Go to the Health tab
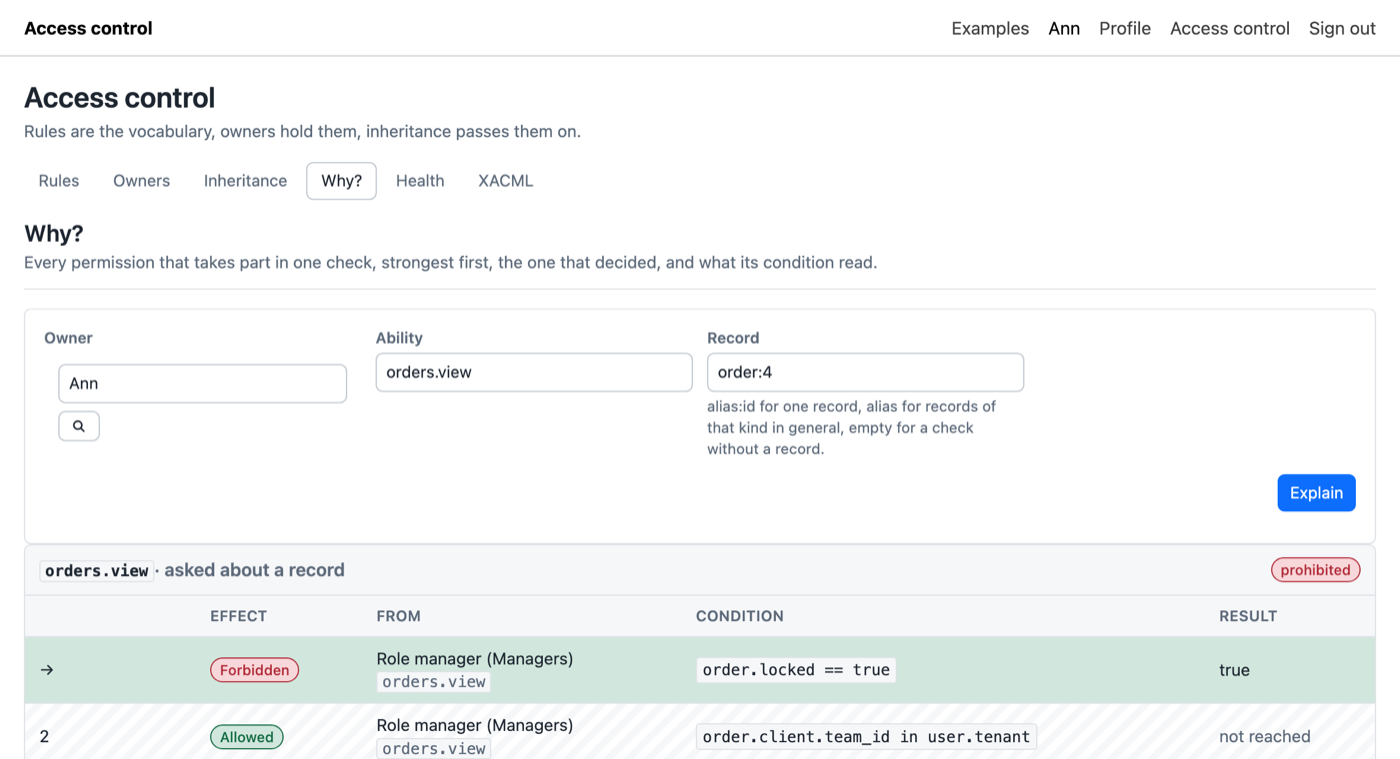1400x759 pixels. 420,181
